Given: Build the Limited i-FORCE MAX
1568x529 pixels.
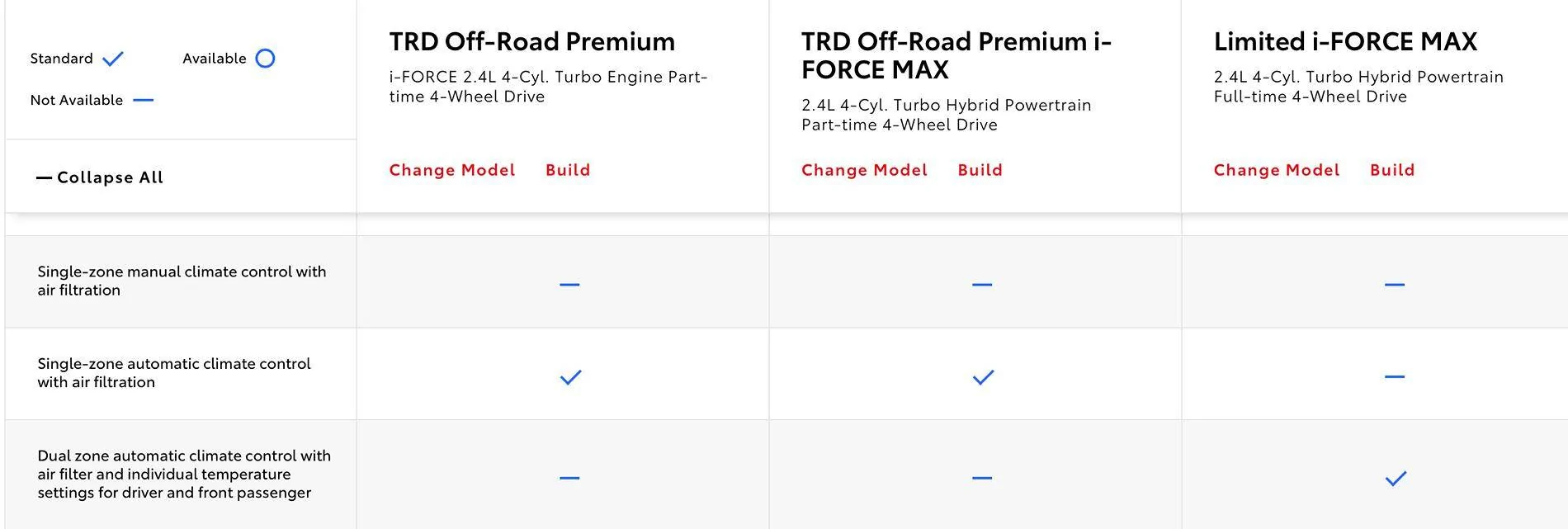Looking at the screenshot, I should coord(1391,170).
